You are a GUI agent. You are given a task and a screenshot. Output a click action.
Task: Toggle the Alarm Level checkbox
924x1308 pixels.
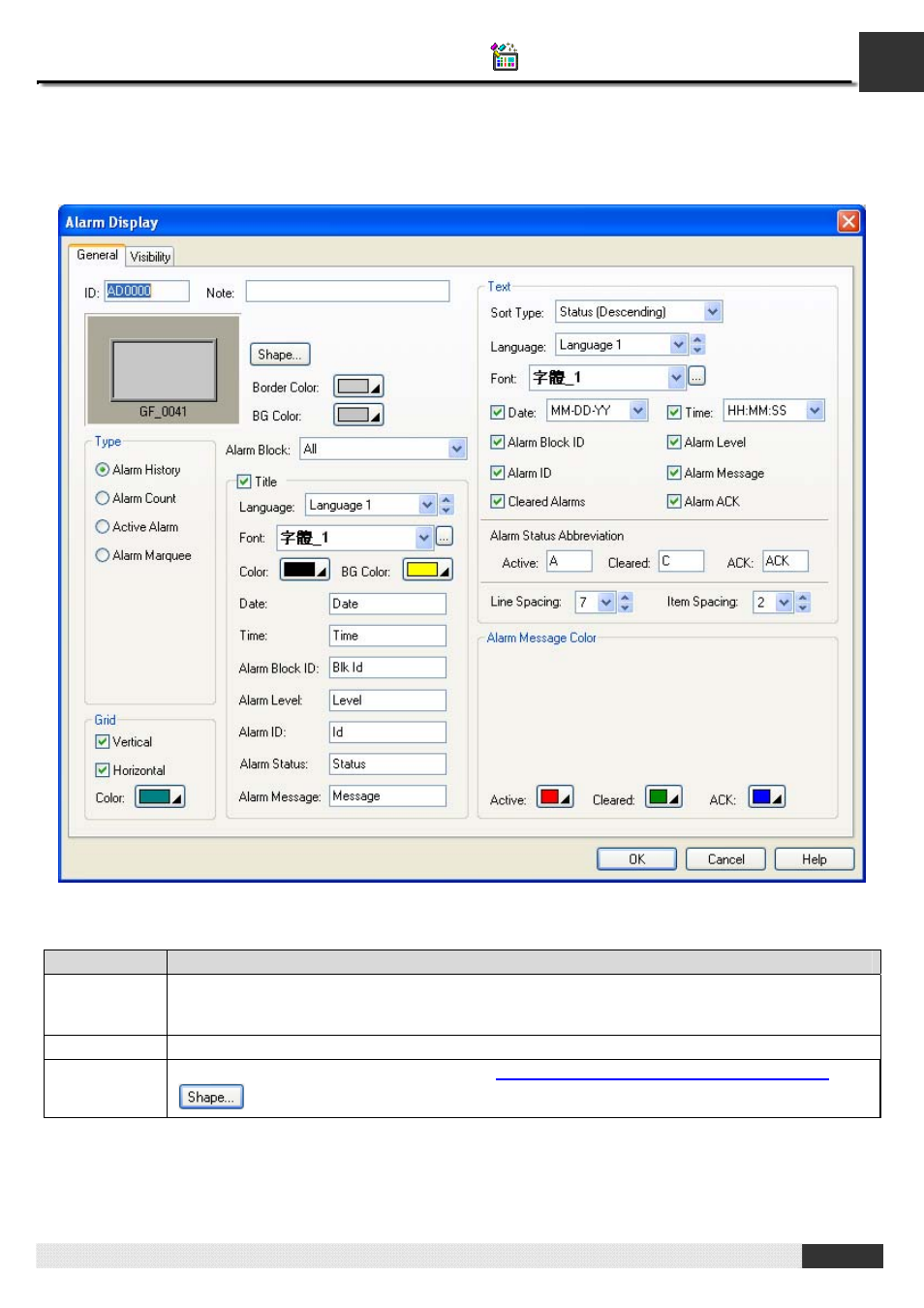pyautogui.click(x=674, y=442)
